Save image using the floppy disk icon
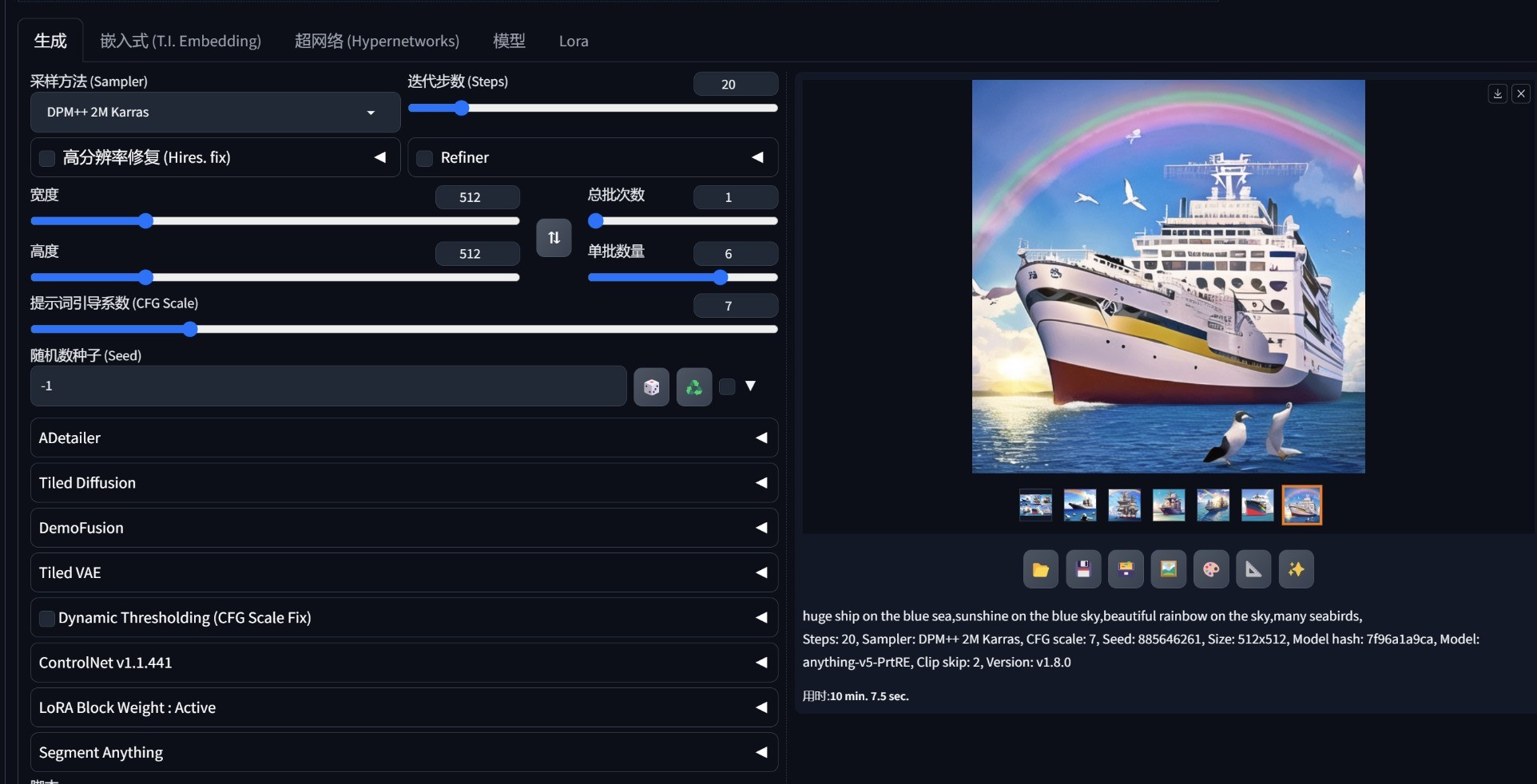Screen dimensions: 1537x784 (x=1083, y=569)
